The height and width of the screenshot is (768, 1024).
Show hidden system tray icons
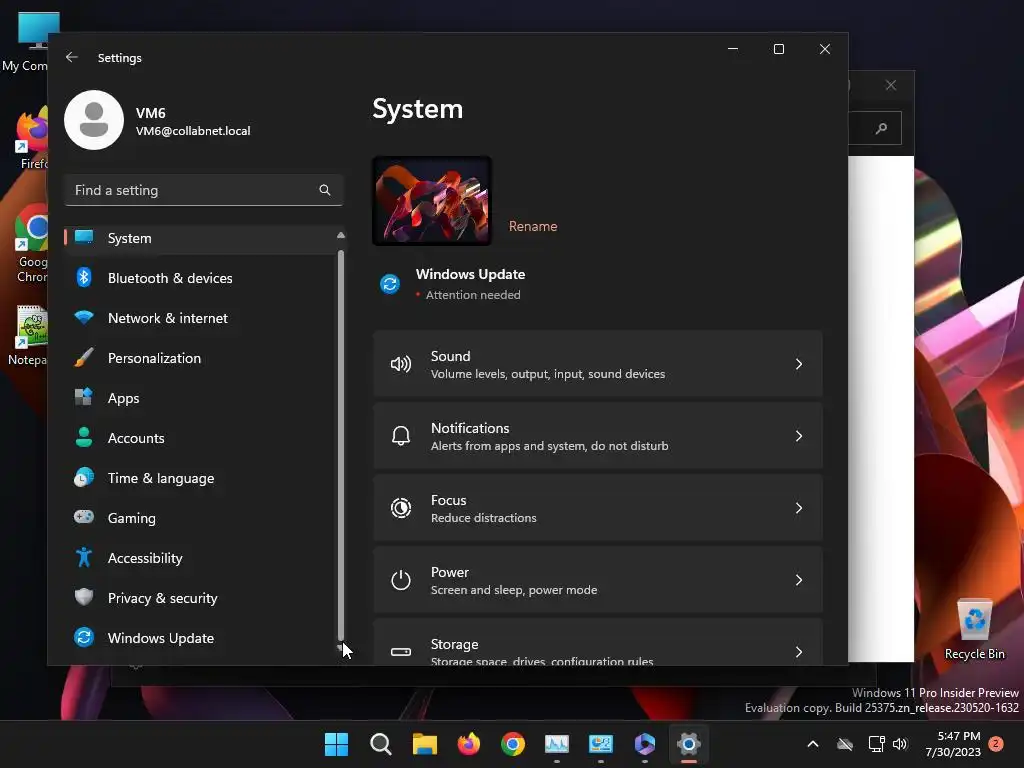[813, 744]
